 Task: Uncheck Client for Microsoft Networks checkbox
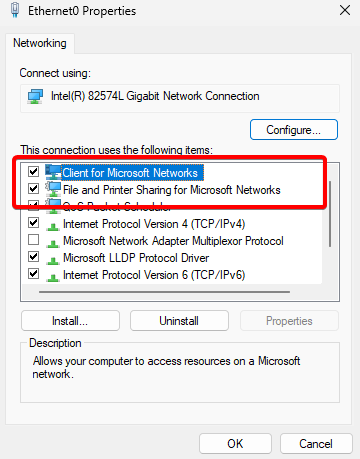coord(33,172)
